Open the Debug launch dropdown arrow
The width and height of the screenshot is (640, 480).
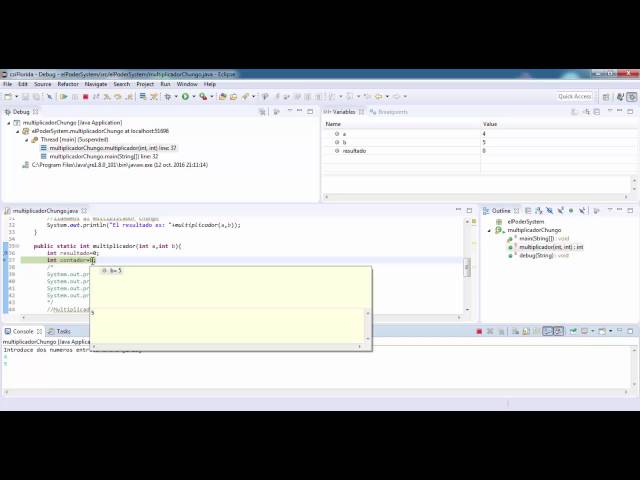[176, 97]
